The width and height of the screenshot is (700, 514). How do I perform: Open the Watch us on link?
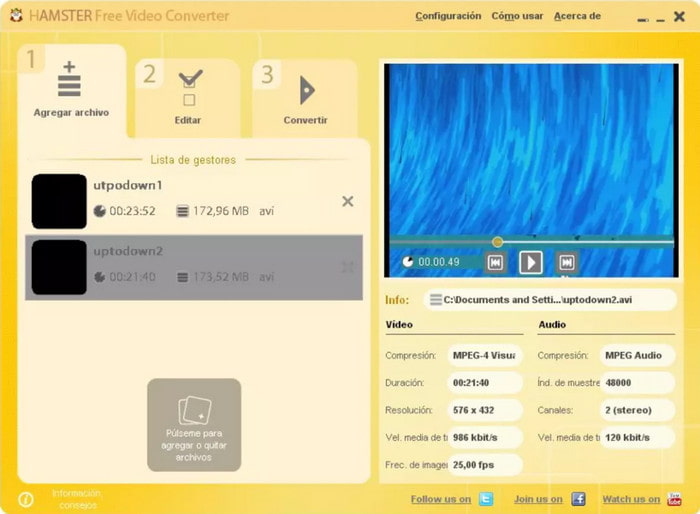tap(631, 499)
